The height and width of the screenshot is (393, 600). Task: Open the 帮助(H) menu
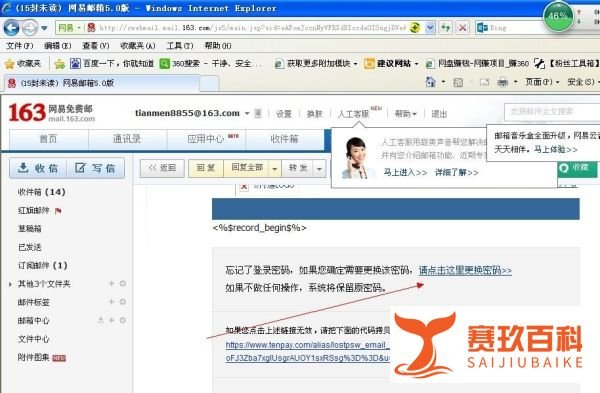[x=218, y=46]
